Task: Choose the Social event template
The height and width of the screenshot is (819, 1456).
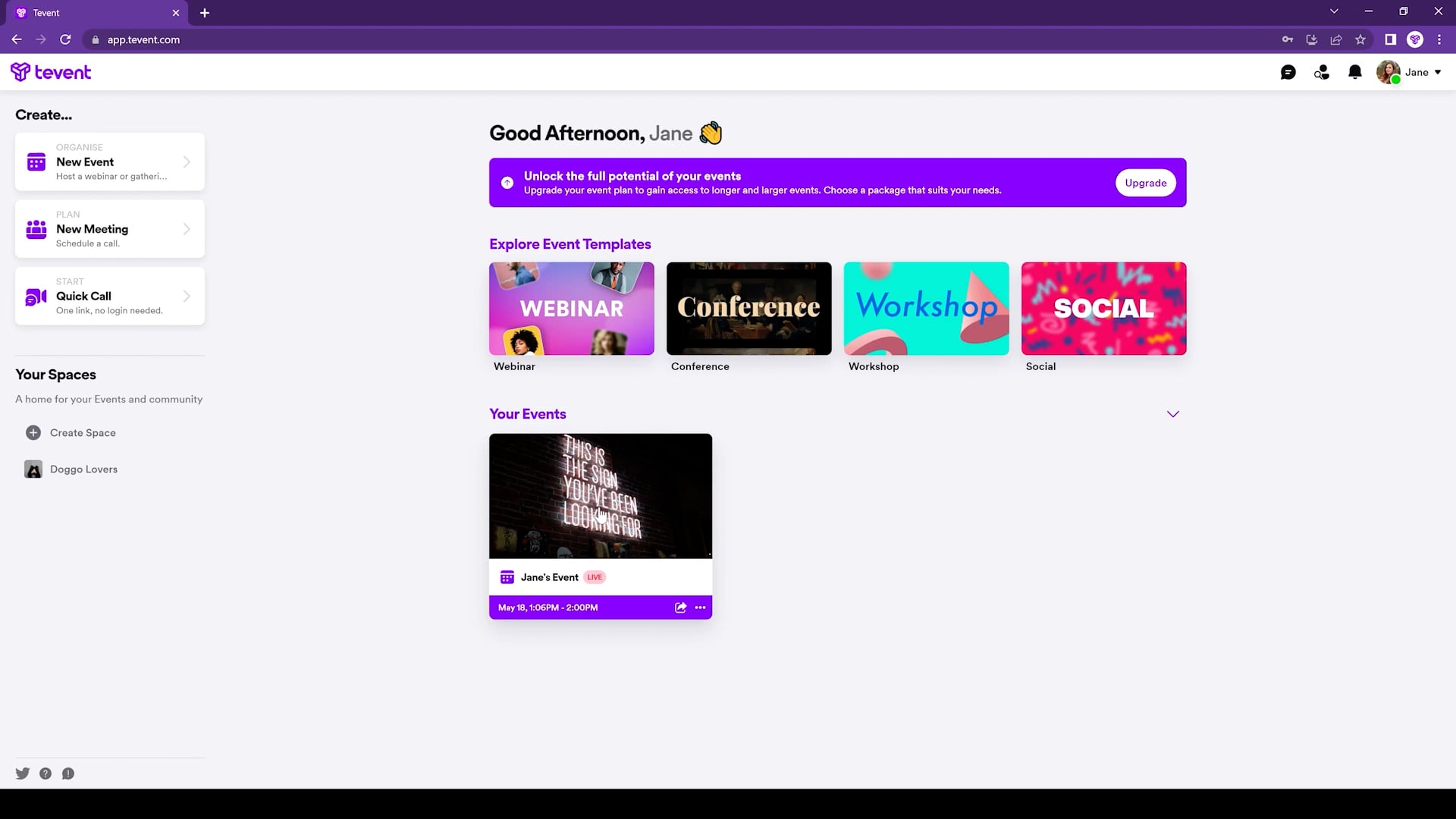Action: click(x=1104, y=309)
